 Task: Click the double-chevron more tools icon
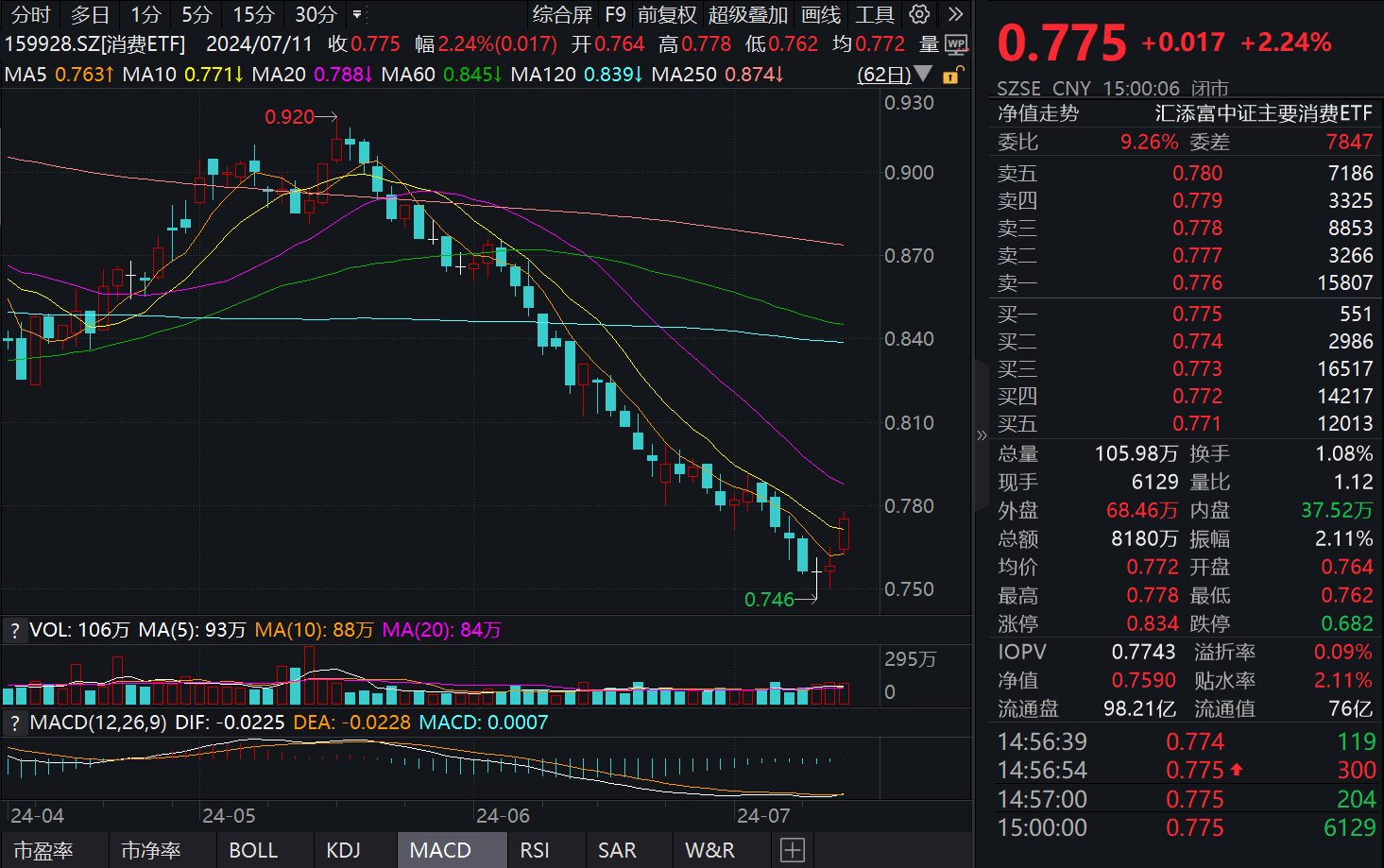pos(956,14)
